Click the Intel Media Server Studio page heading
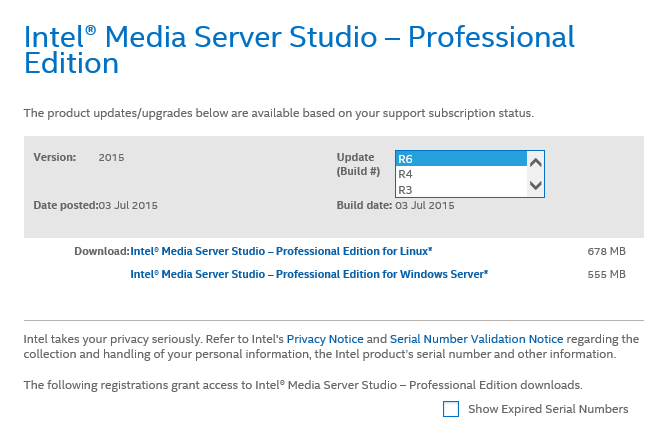 click(299, 50)
